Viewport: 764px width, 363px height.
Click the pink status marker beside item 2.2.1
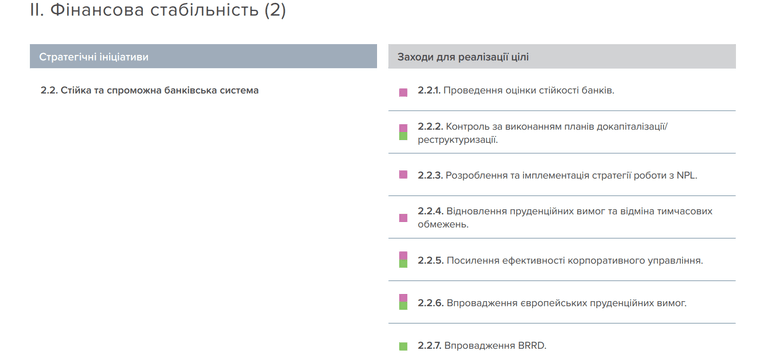coord(403,93)
